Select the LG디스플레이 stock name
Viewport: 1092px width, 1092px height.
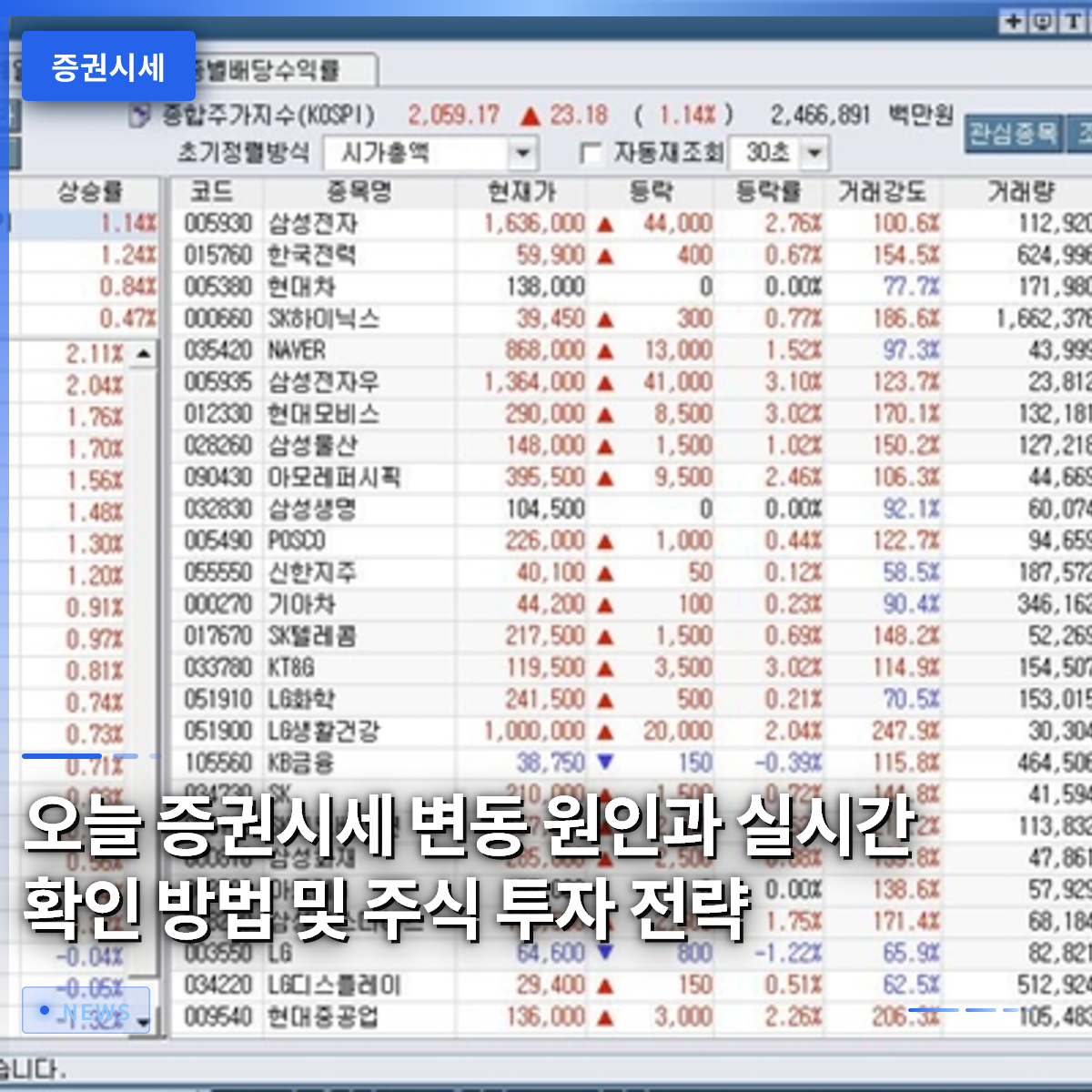pos(334,985)
